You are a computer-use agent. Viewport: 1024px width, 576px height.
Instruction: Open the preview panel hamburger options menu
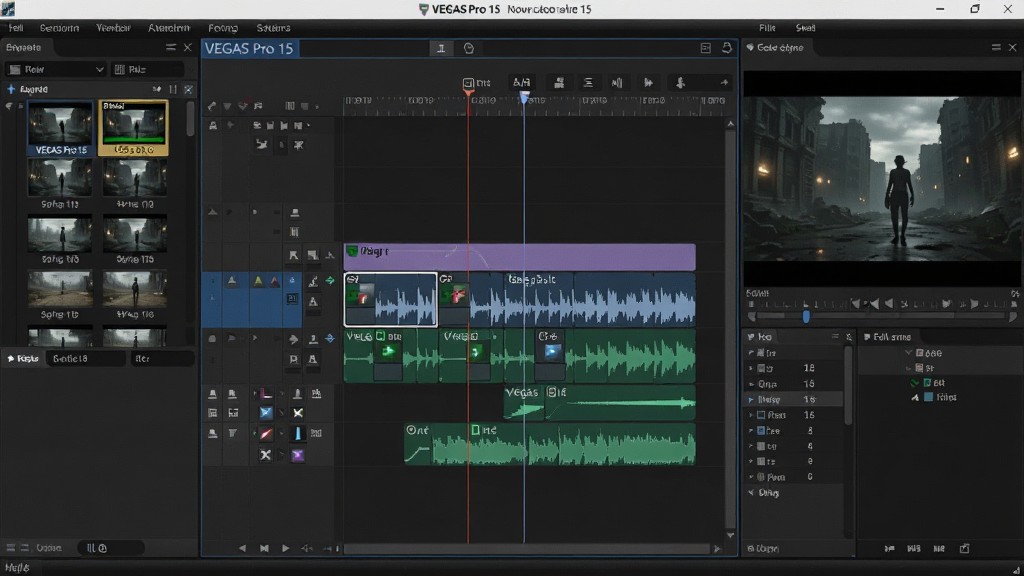coord(996,48)
